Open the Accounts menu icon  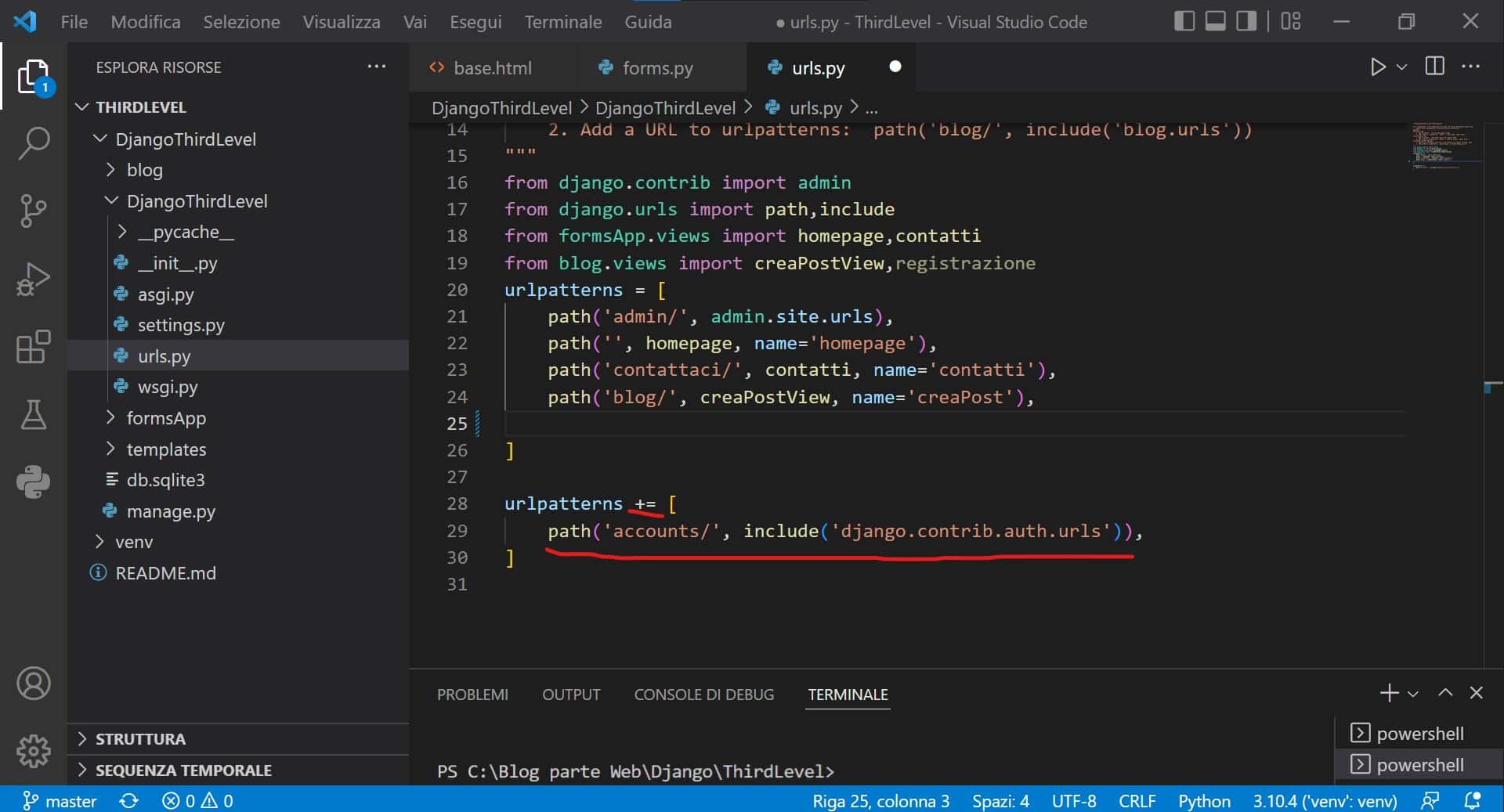[x=33, y=684]
